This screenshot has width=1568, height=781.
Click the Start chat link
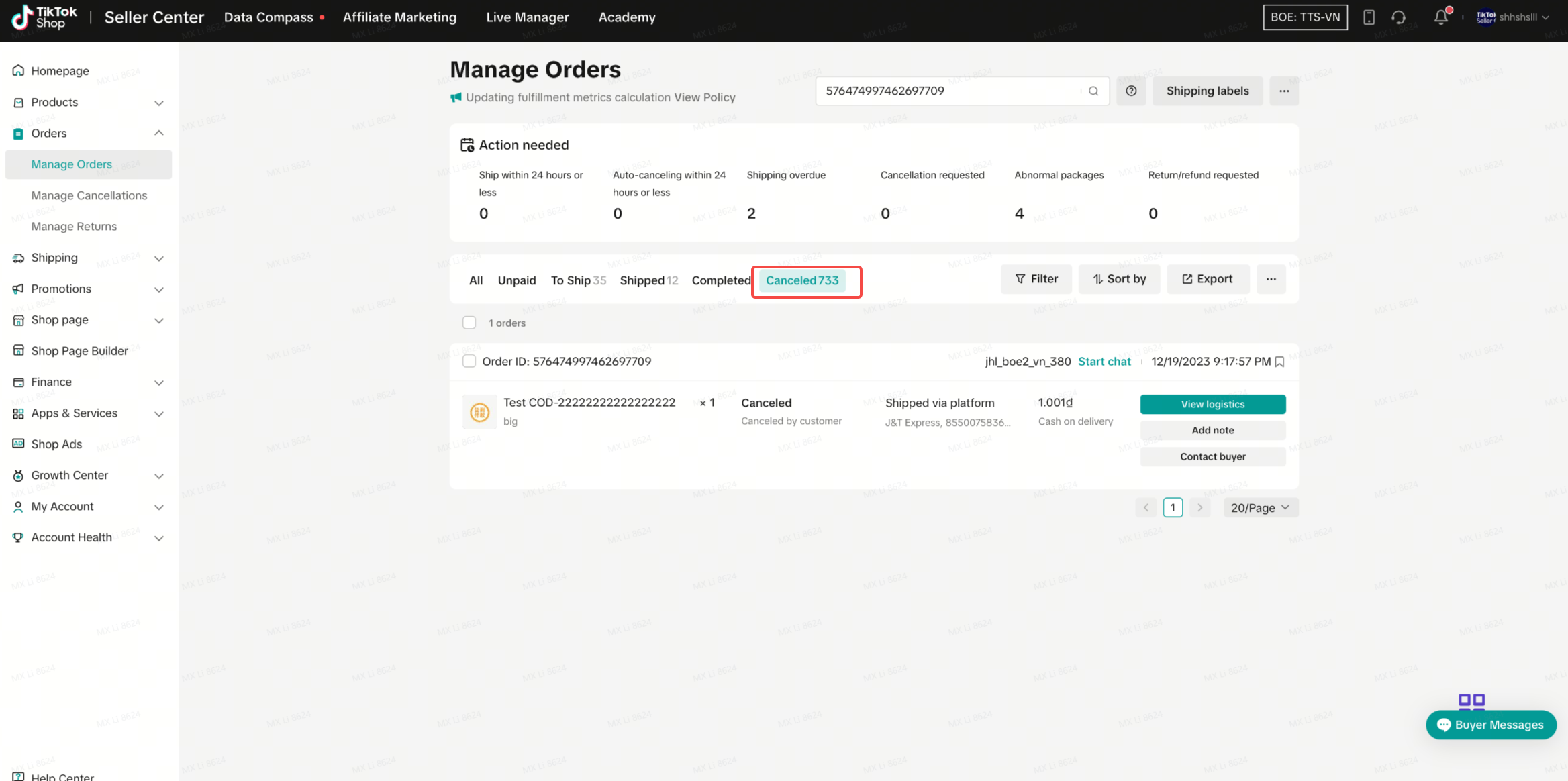coord(1104,361)
